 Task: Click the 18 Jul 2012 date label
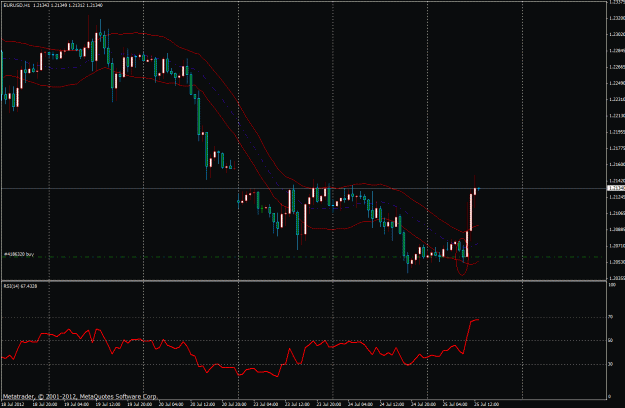pos(13,404)
